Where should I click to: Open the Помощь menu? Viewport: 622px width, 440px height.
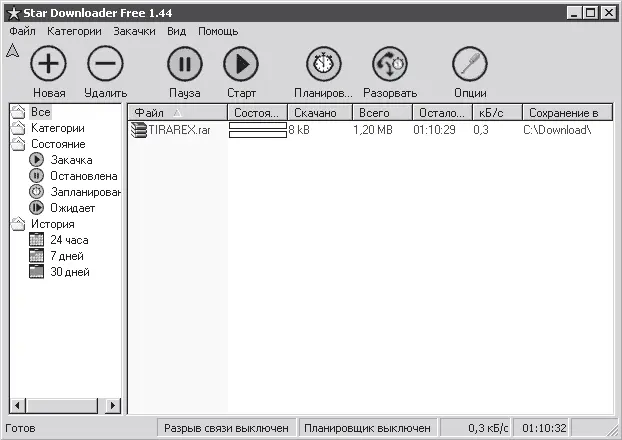click(217, 31)
